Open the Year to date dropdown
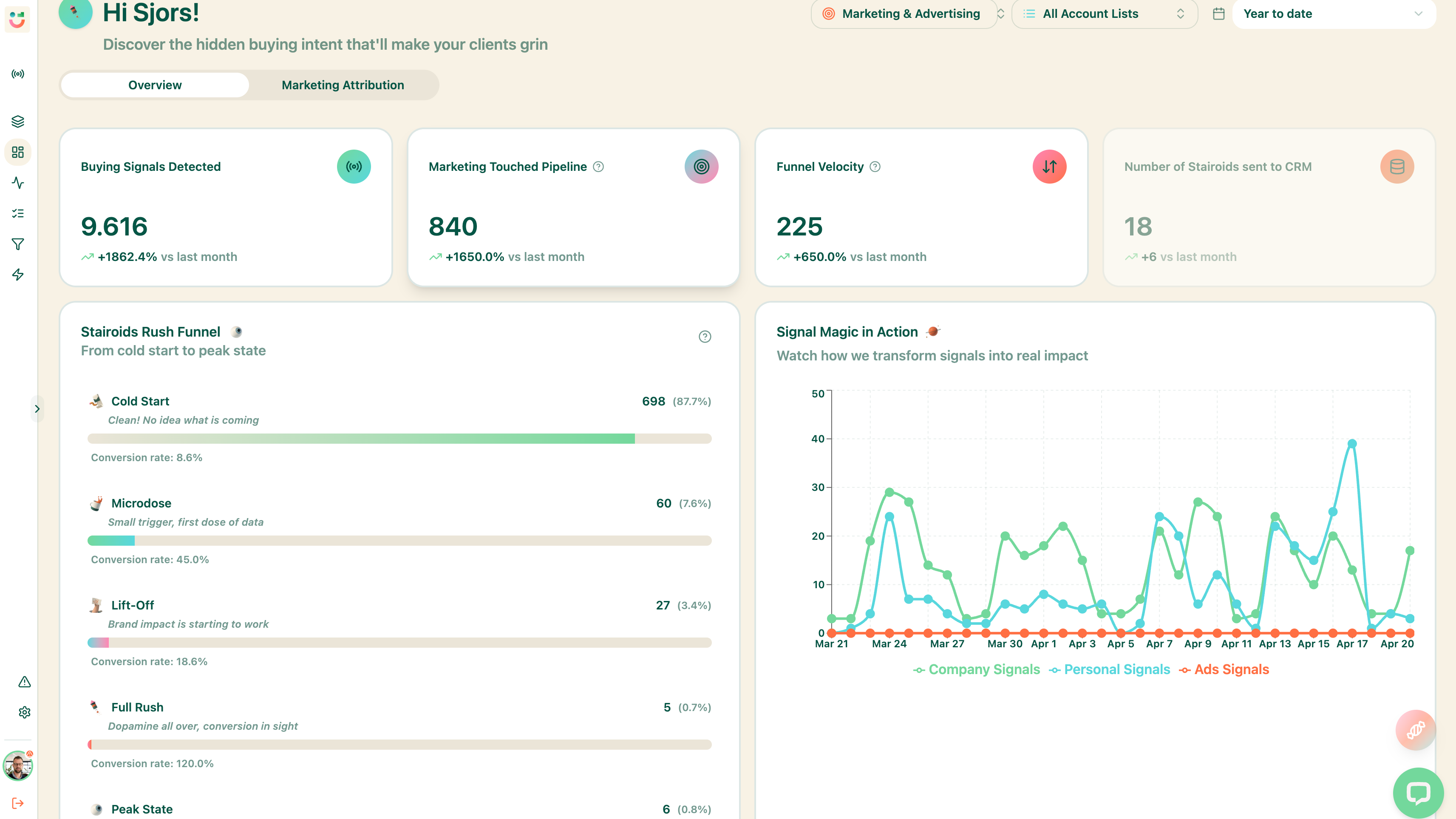This screenshot has height=819, width=1456. click(x=1333, y=14)
